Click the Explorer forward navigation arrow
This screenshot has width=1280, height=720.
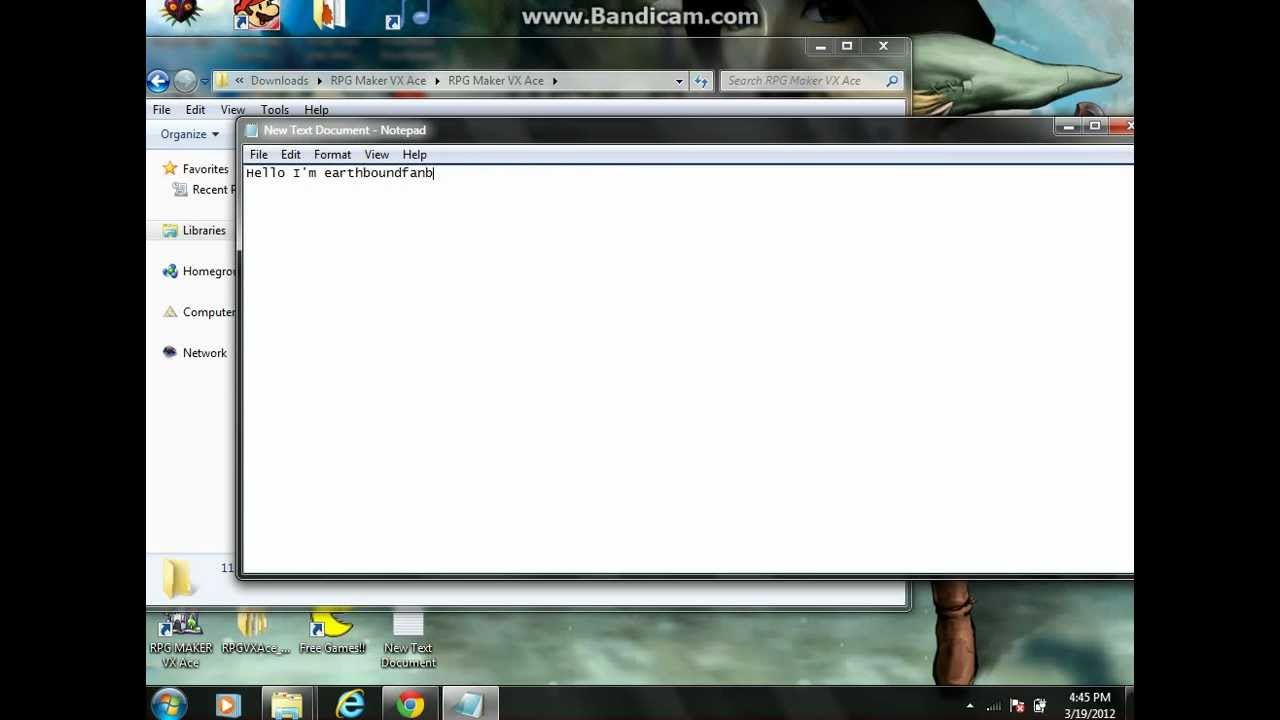185,81
